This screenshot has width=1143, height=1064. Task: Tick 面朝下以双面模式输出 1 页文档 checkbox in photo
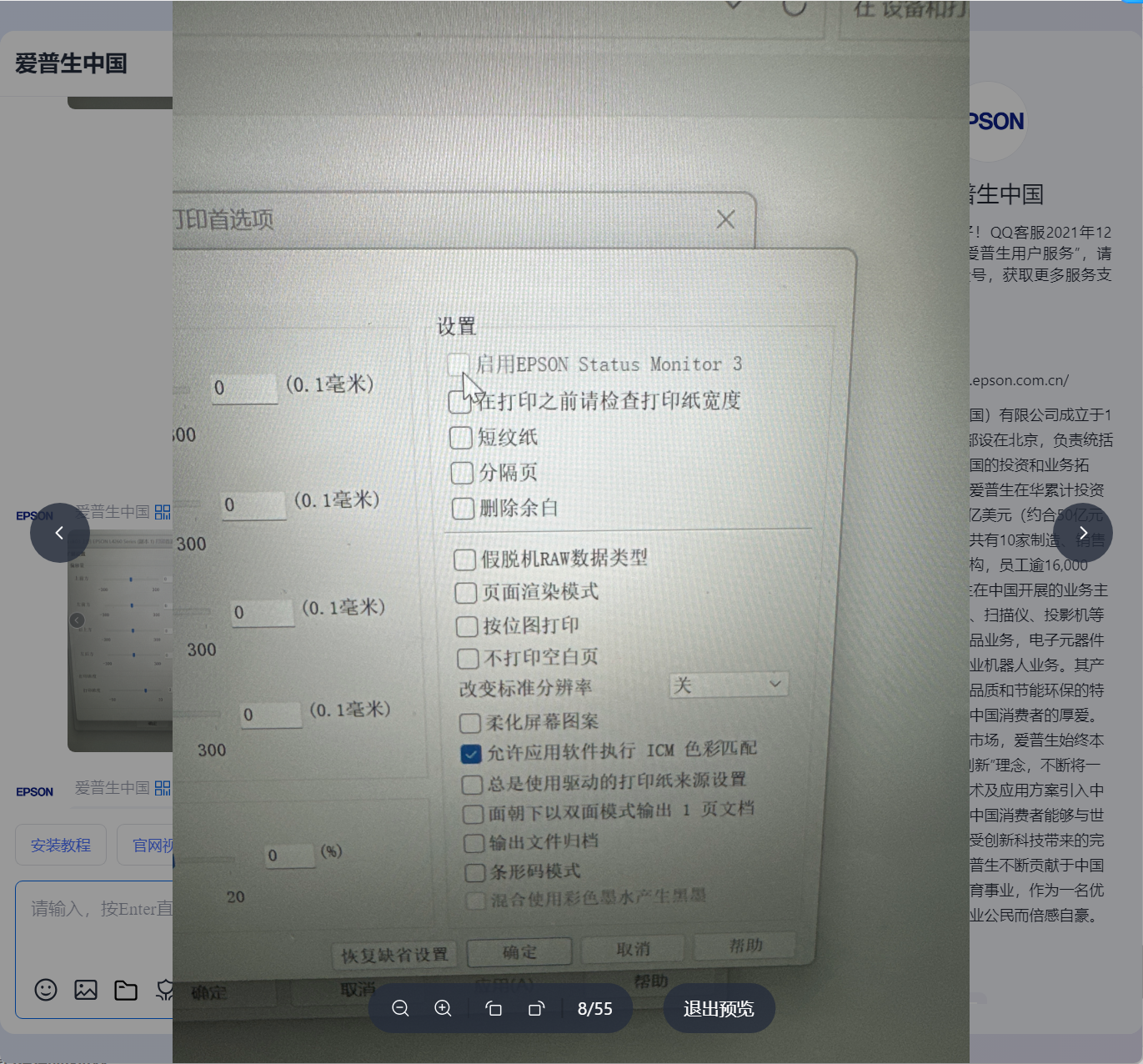pos(474,814)
